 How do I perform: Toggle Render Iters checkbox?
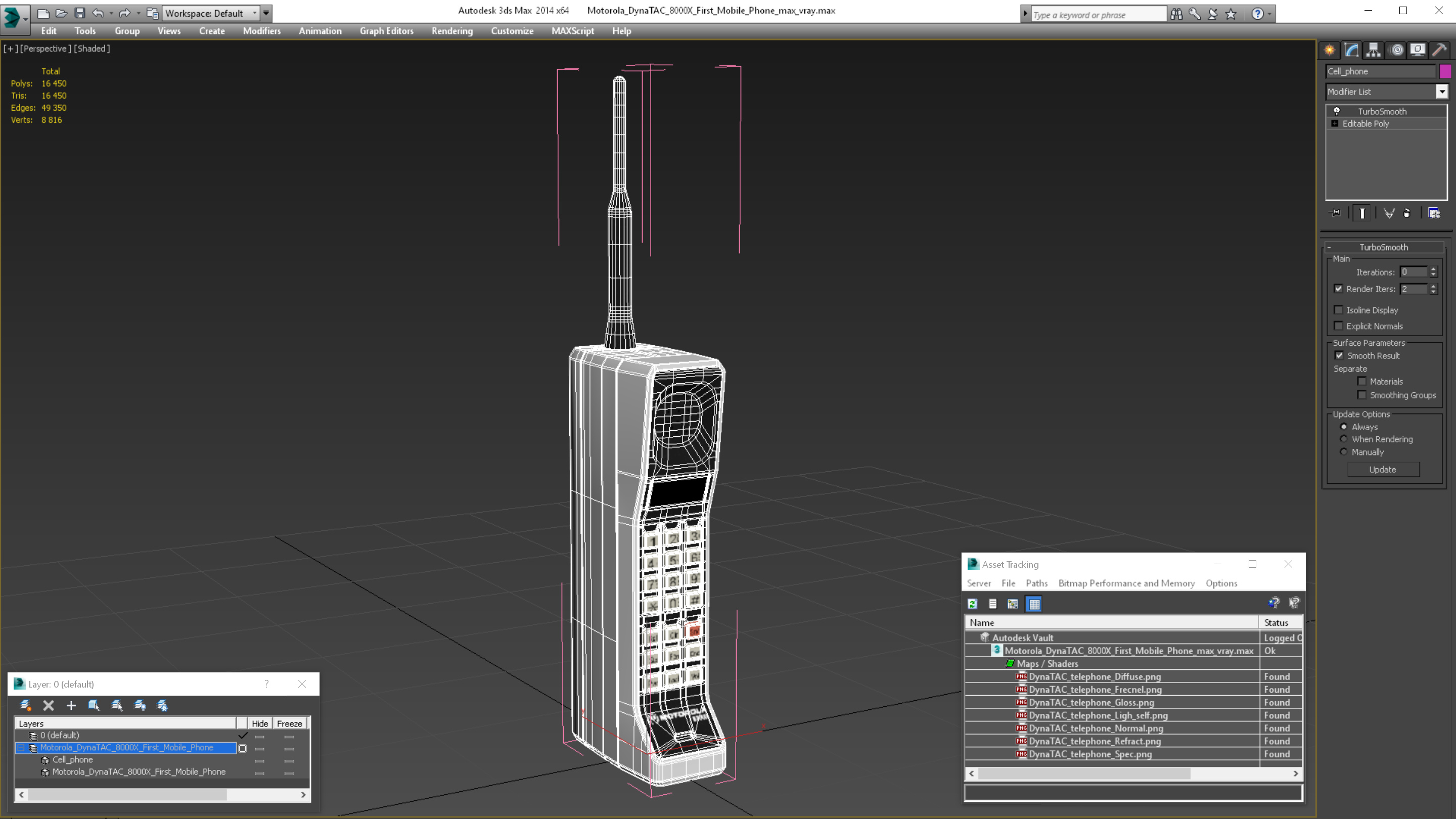[x=1338, y=289]
